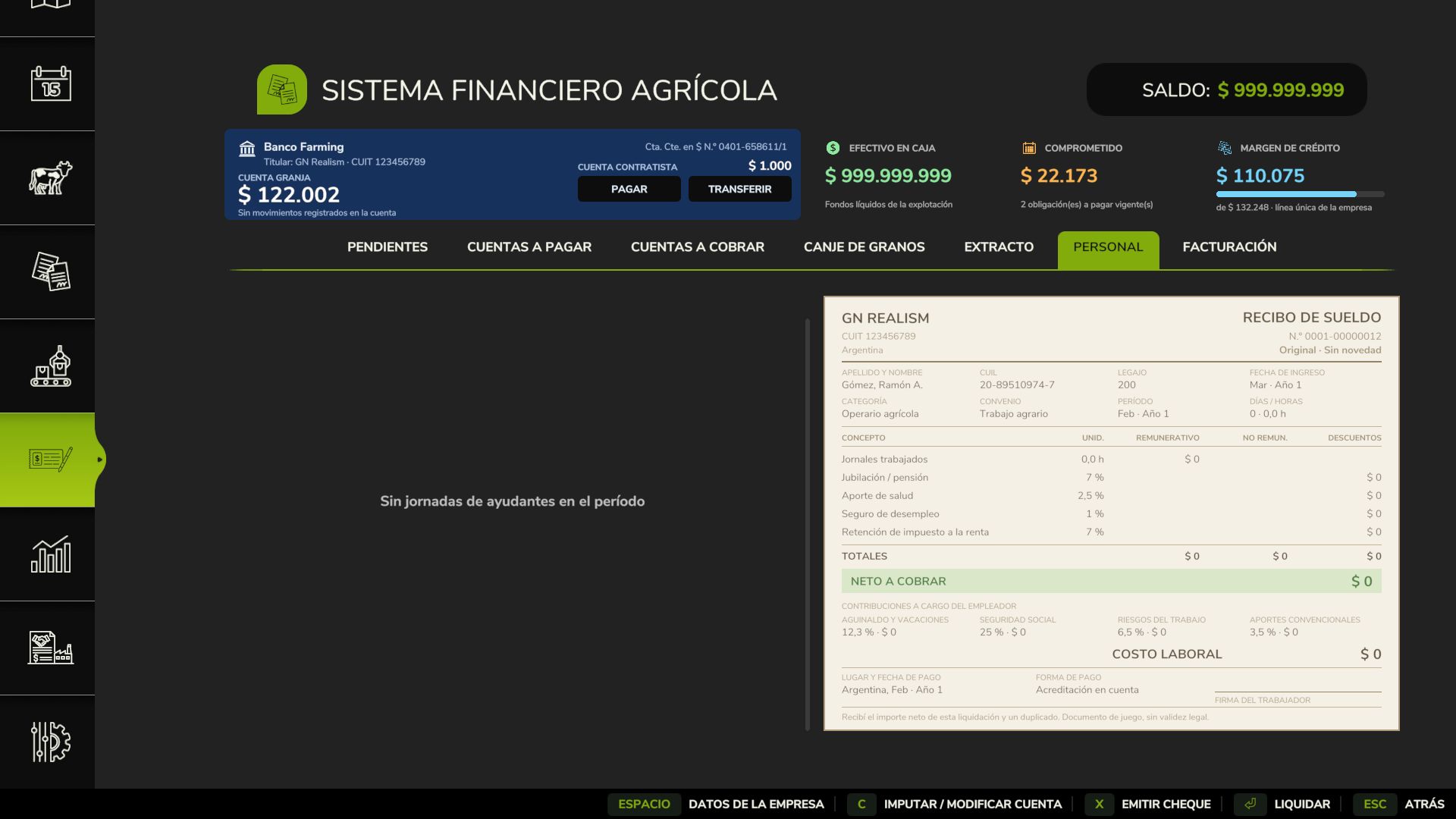Open the production conveyor sidebar icon
This screenshot has width=1456, height=819.
[51, 366]
